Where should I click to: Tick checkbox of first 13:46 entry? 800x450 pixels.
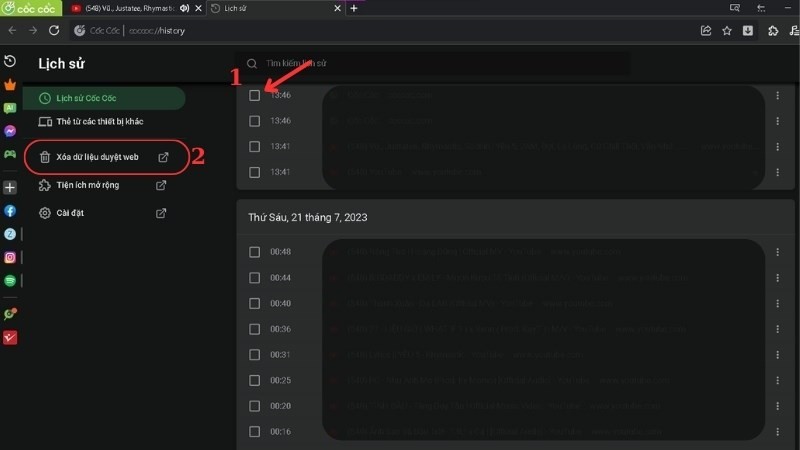point(255,95)
